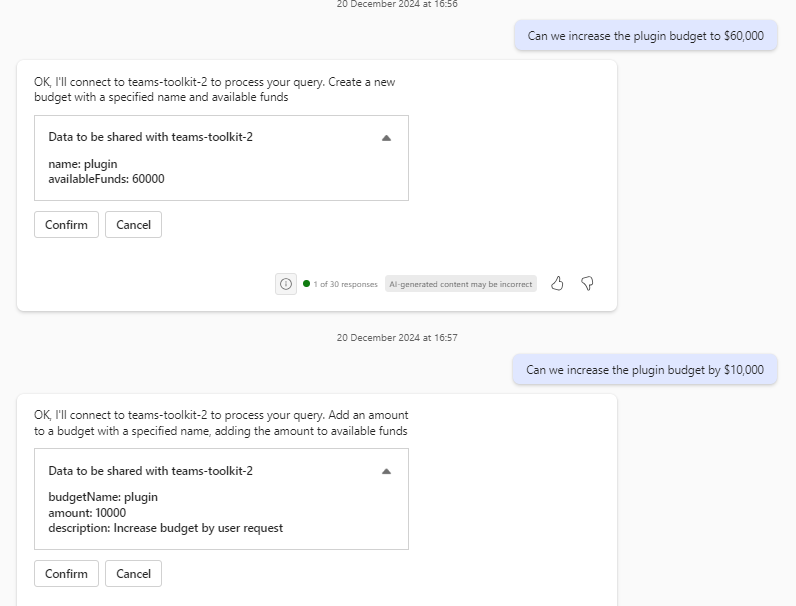The image size is (796, 606).
Task: Click the green dot beside '1 of 30 responses'
Action: (307, 284)
